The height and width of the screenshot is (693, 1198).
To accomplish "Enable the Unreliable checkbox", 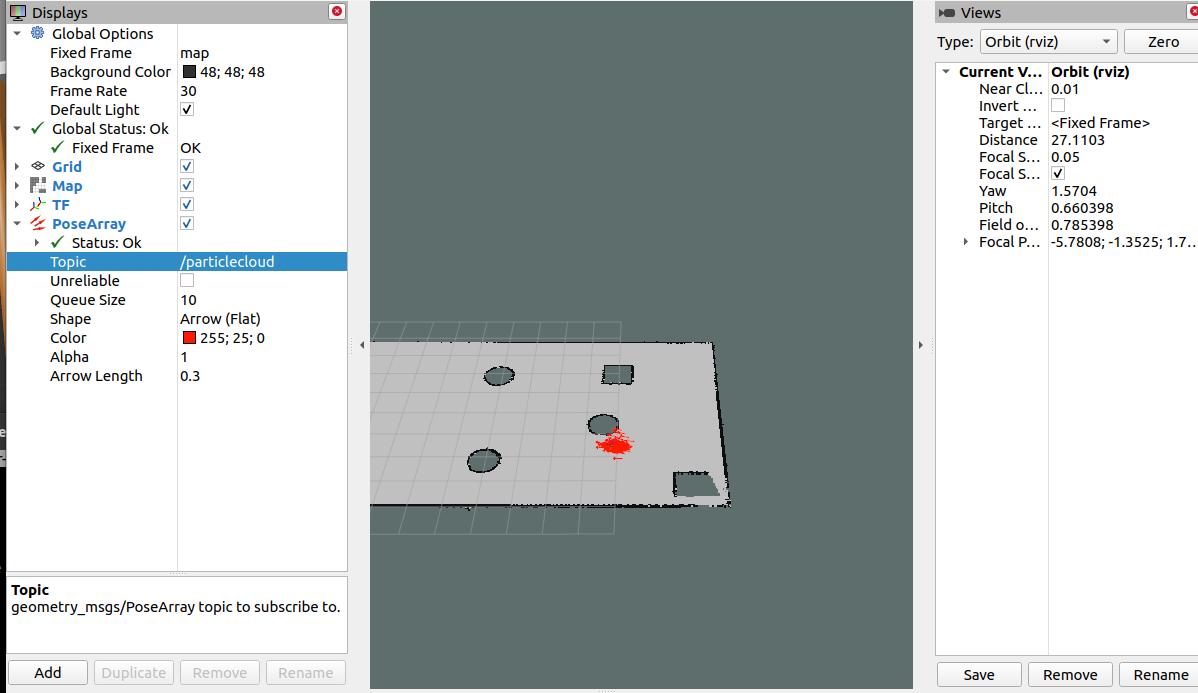I will (186, 280).
